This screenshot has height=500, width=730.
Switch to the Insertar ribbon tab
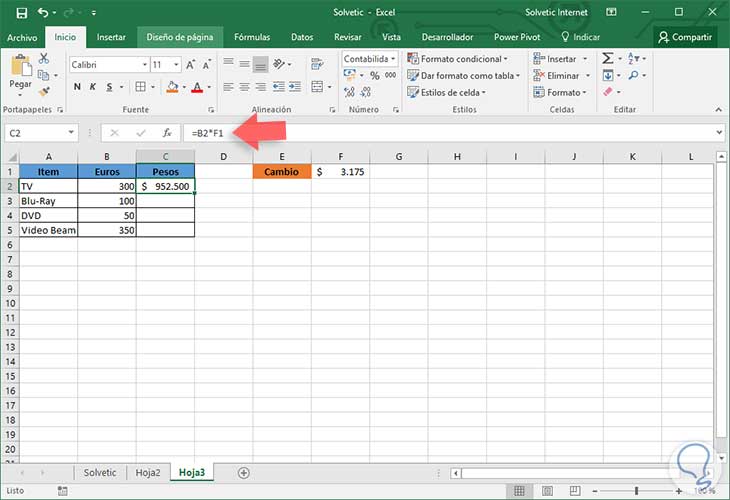tap(111, 37)
